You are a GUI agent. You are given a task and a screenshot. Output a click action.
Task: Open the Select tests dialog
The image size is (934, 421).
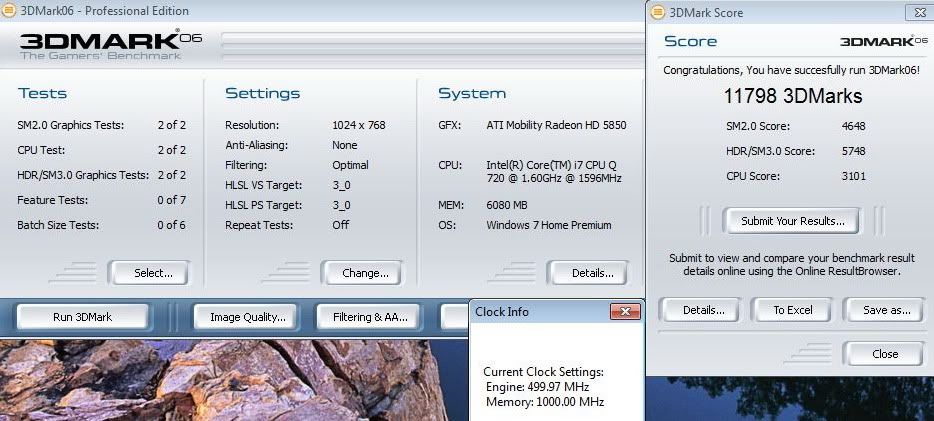(x=149, y=273)
